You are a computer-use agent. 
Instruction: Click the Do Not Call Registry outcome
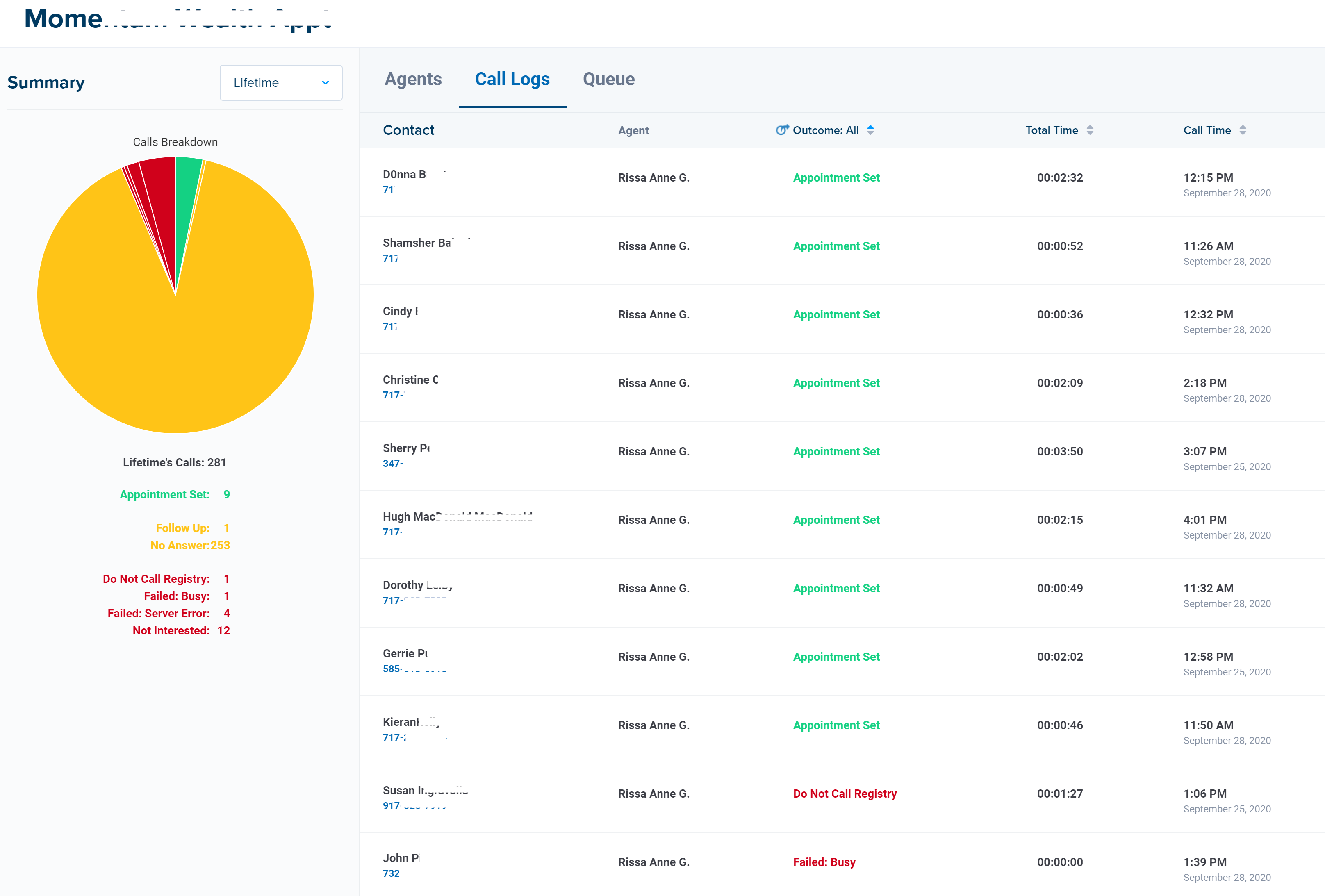point(845,794)
